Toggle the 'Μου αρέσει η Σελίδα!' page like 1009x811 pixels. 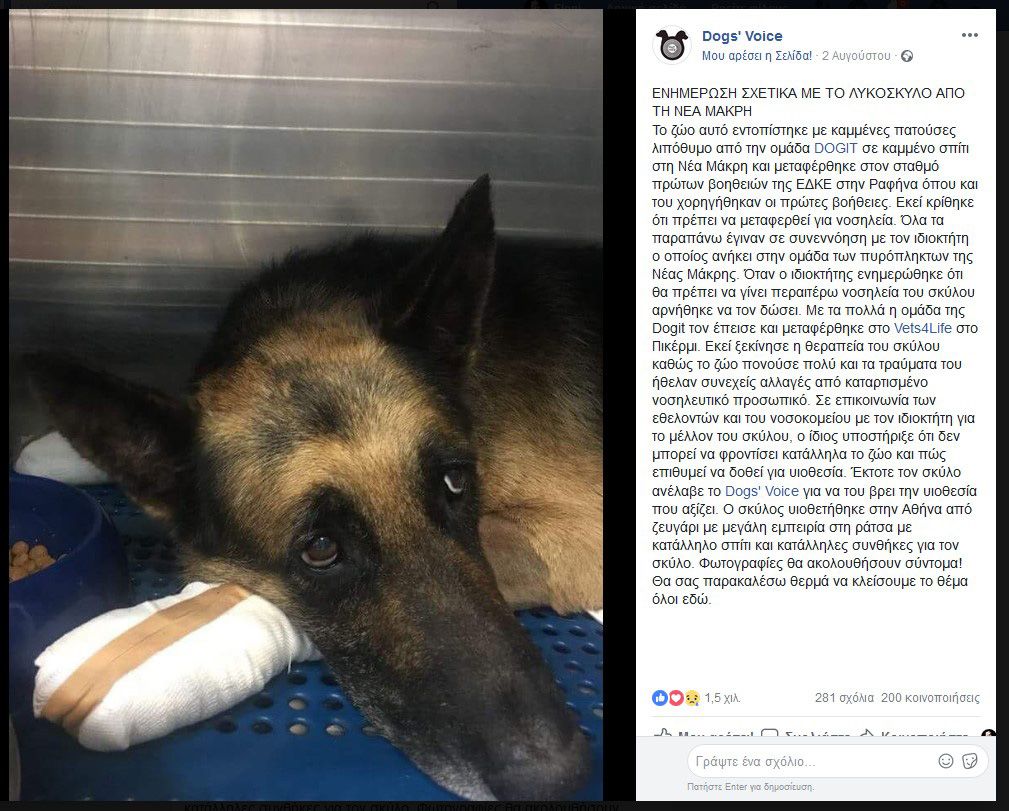757,56
